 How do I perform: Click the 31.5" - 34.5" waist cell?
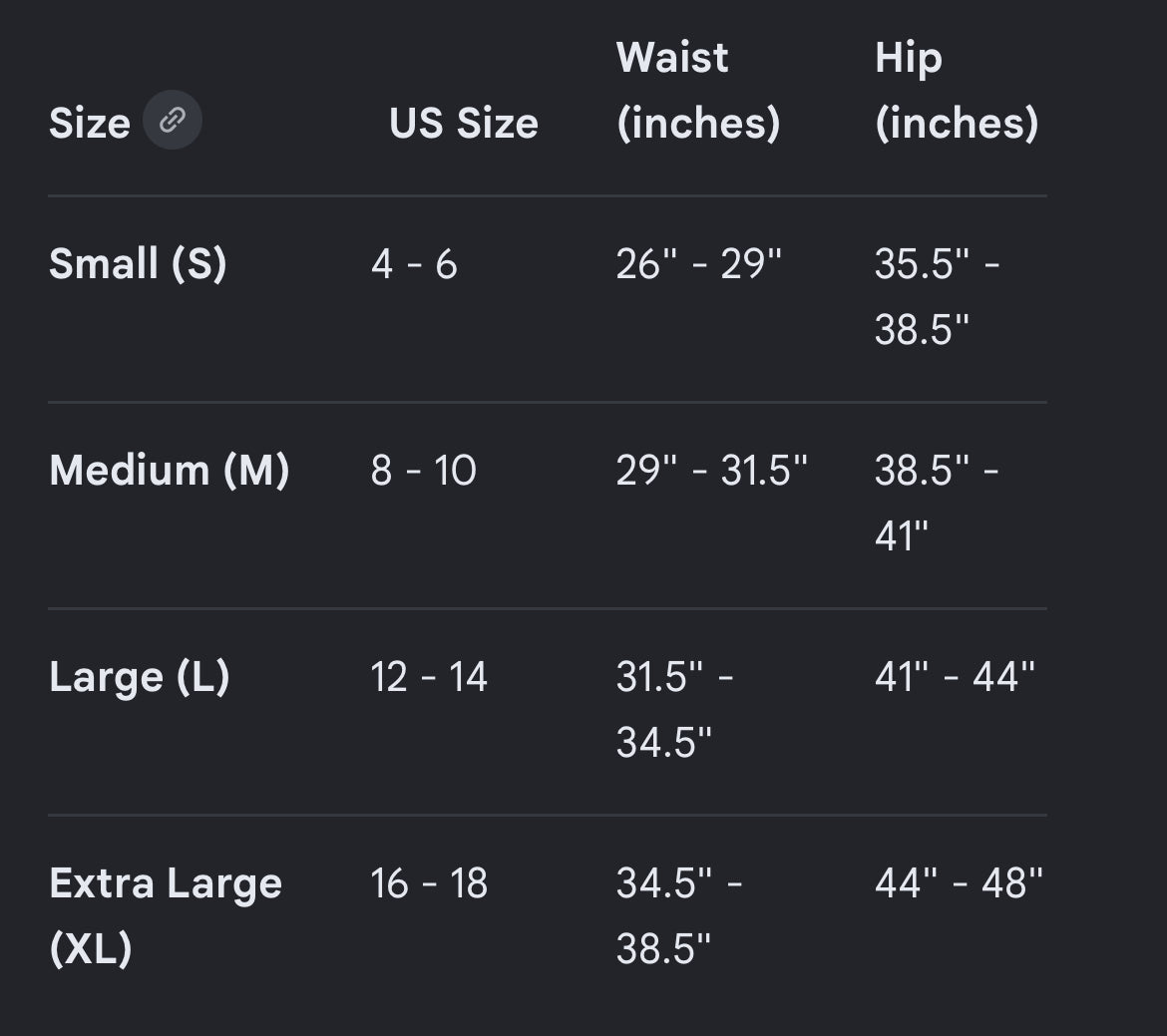click(x=675, y=709)
